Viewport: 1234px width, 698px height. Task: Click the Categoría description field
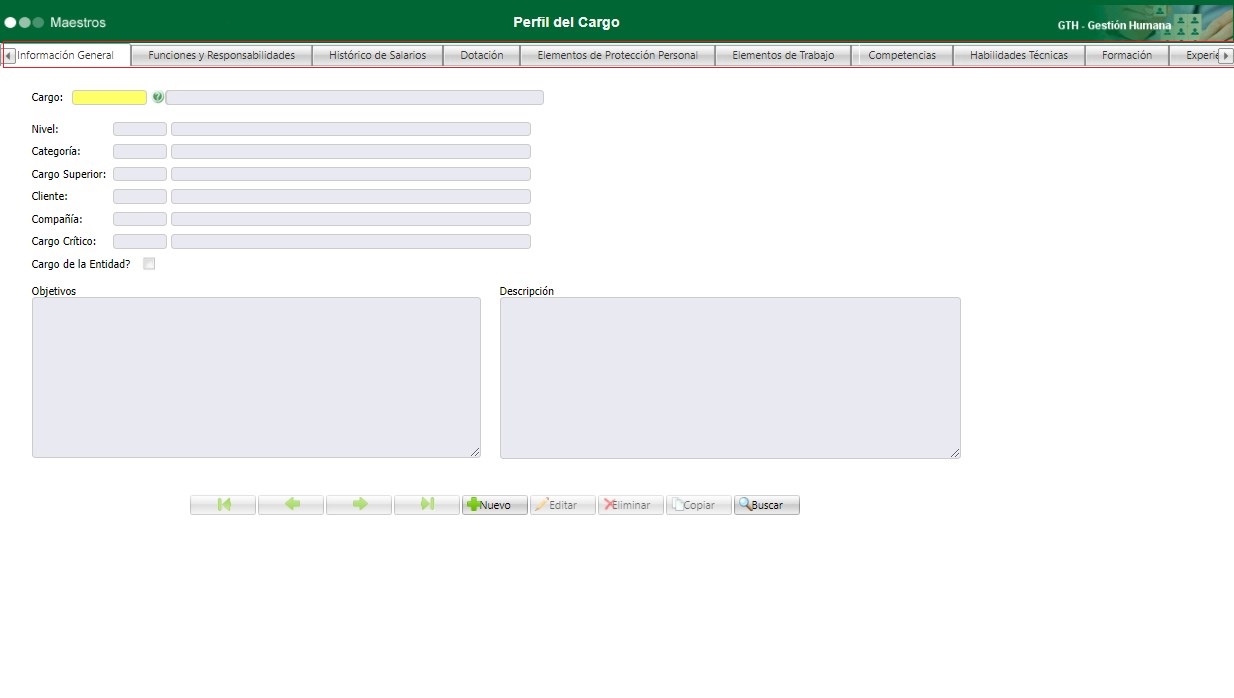[x=351, y=152]
